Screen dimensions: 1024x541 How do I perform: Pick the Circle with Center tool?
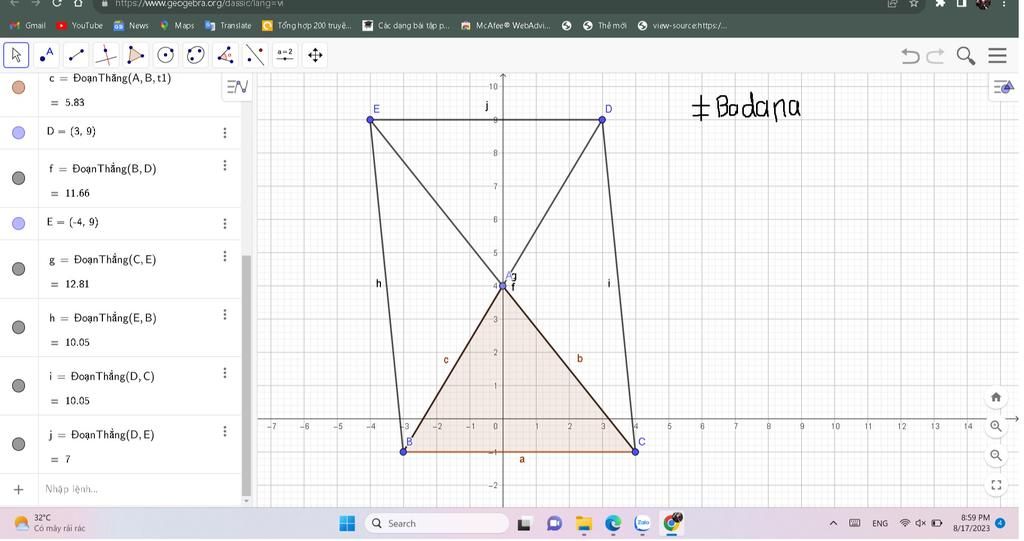pos(166,55)
